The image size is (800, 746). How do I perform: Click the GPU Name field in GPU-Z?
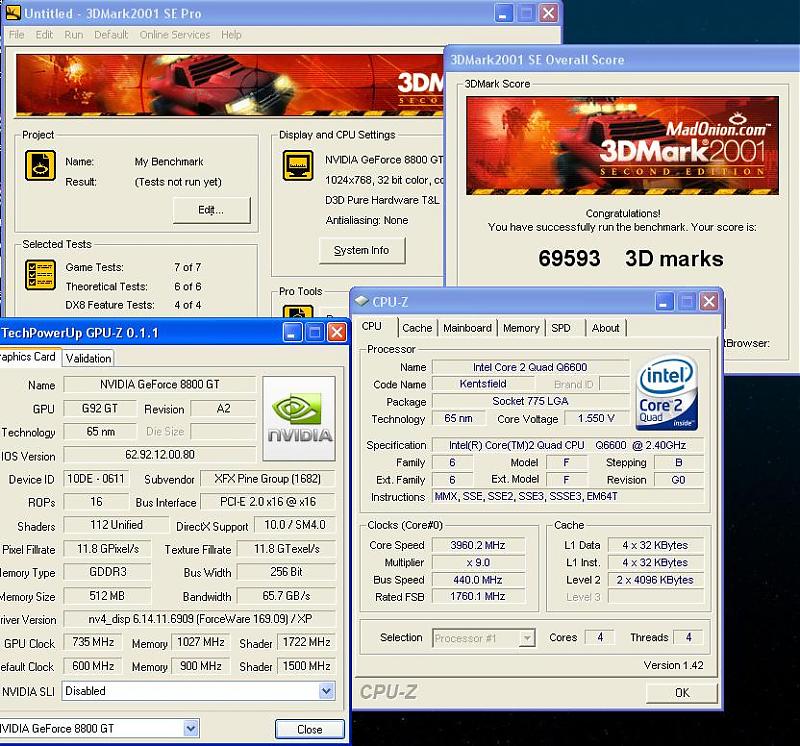[x=159, y=384]
